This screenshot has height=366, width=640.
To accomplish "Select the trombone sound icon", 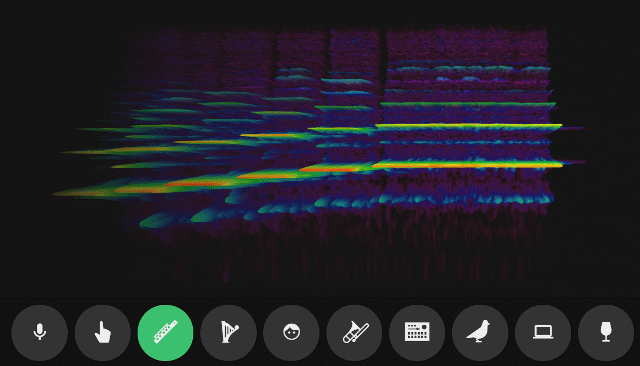I will pos(354,333).
